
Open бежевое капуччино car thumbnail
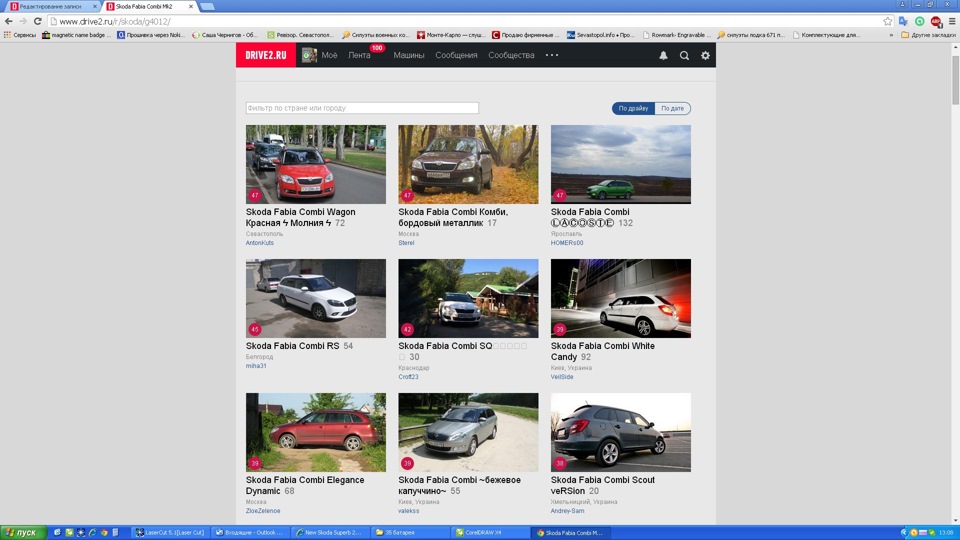coord(468,432)
